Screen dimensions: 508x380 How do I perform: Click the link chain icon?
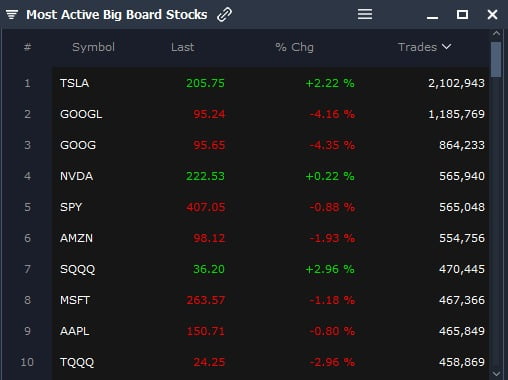point(224,15)
